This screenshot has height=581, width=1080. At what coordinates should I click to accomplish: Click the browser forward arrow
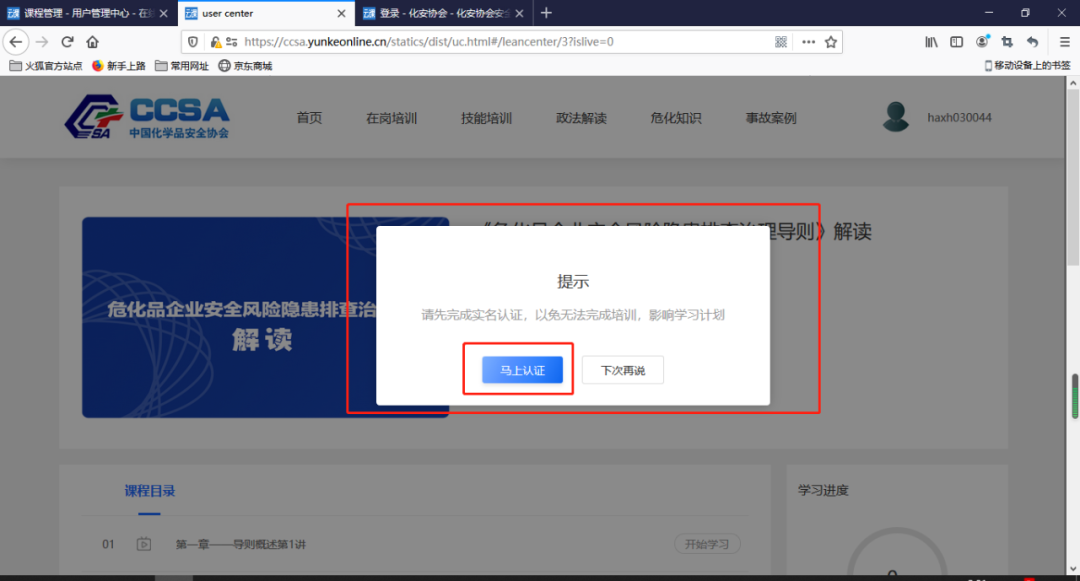(42, 42)
